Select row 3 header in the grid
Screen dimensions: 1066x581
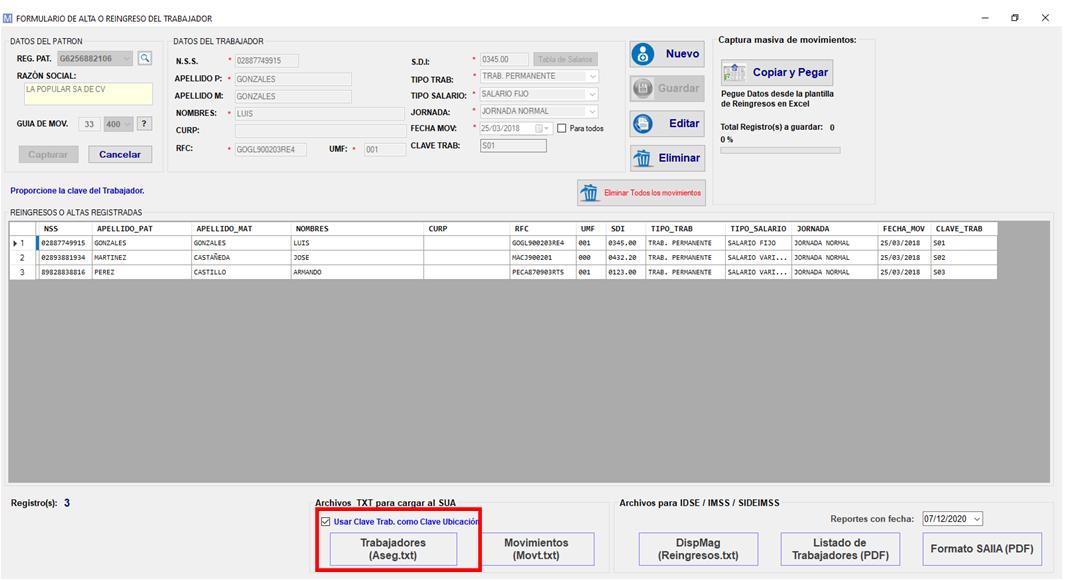[22, 272]
